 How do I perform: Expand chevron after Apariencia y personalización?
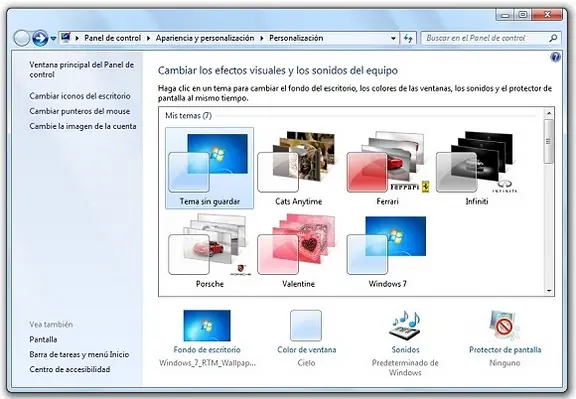pos(262,38)
